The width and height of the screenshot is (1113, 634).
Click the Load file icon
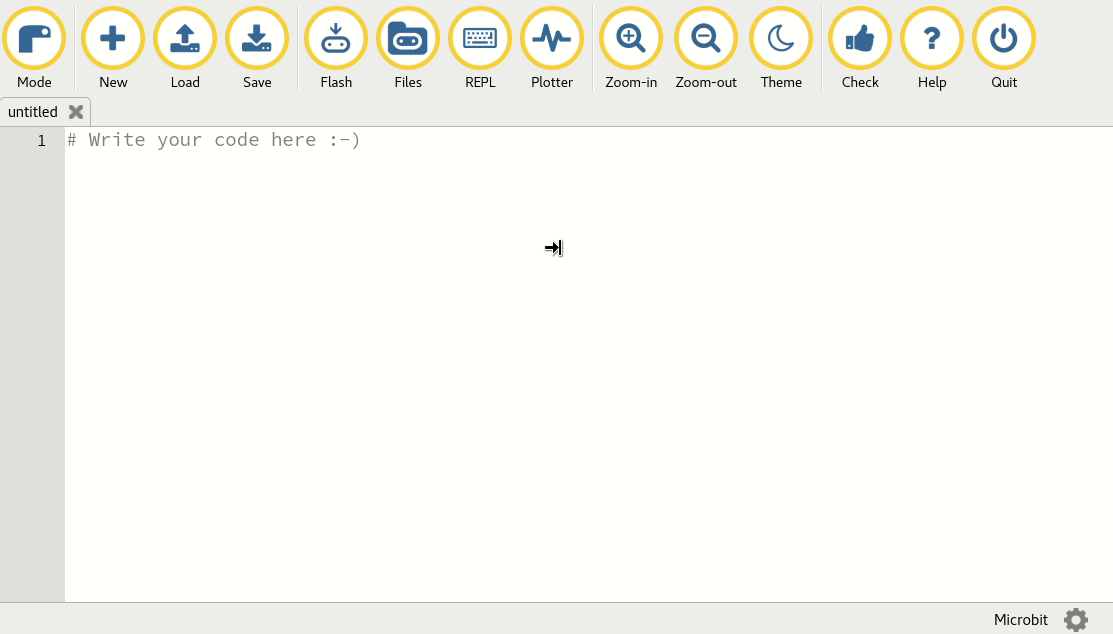[x=185, y=40]
